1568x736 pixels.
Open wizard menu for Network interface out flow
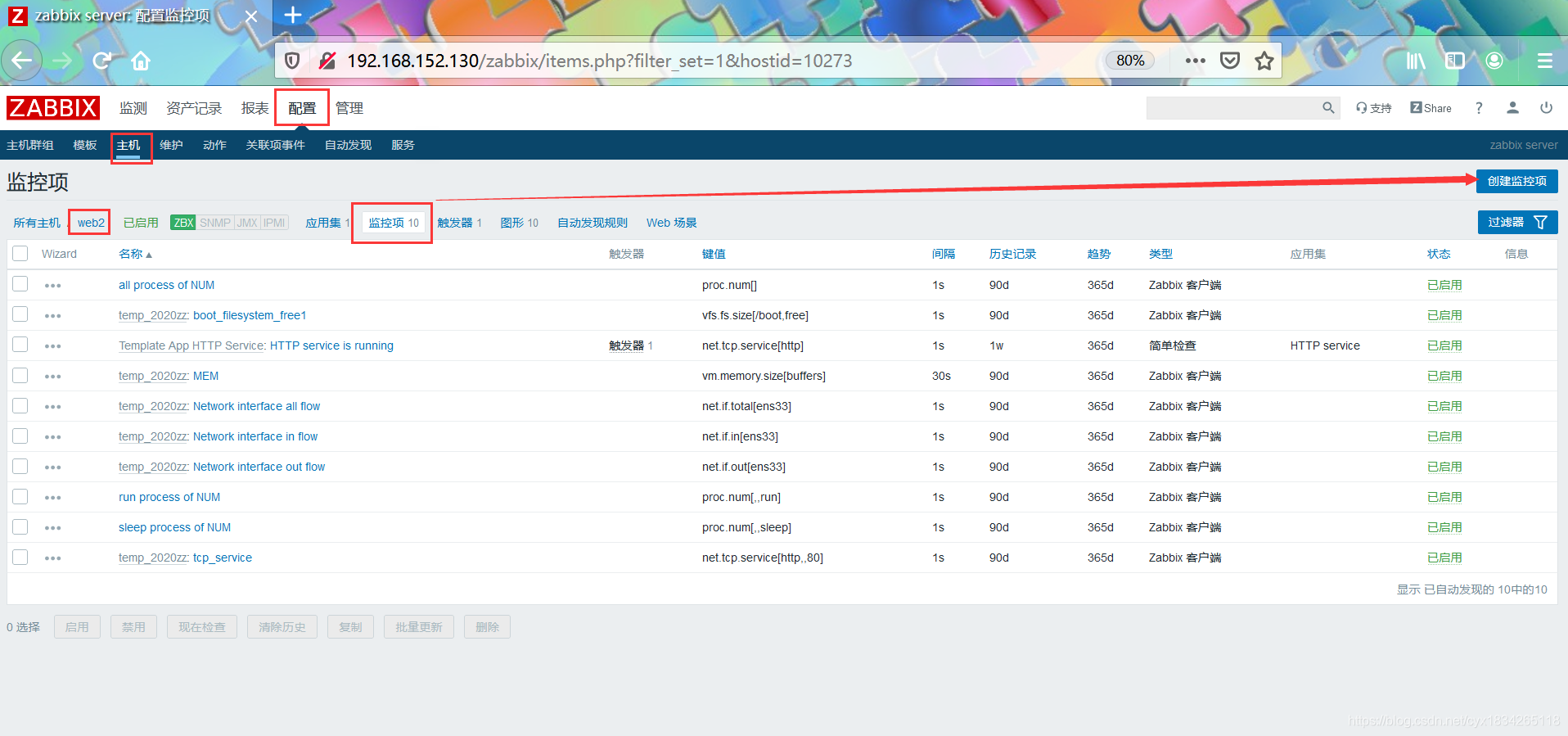click(x=53, y=467)
